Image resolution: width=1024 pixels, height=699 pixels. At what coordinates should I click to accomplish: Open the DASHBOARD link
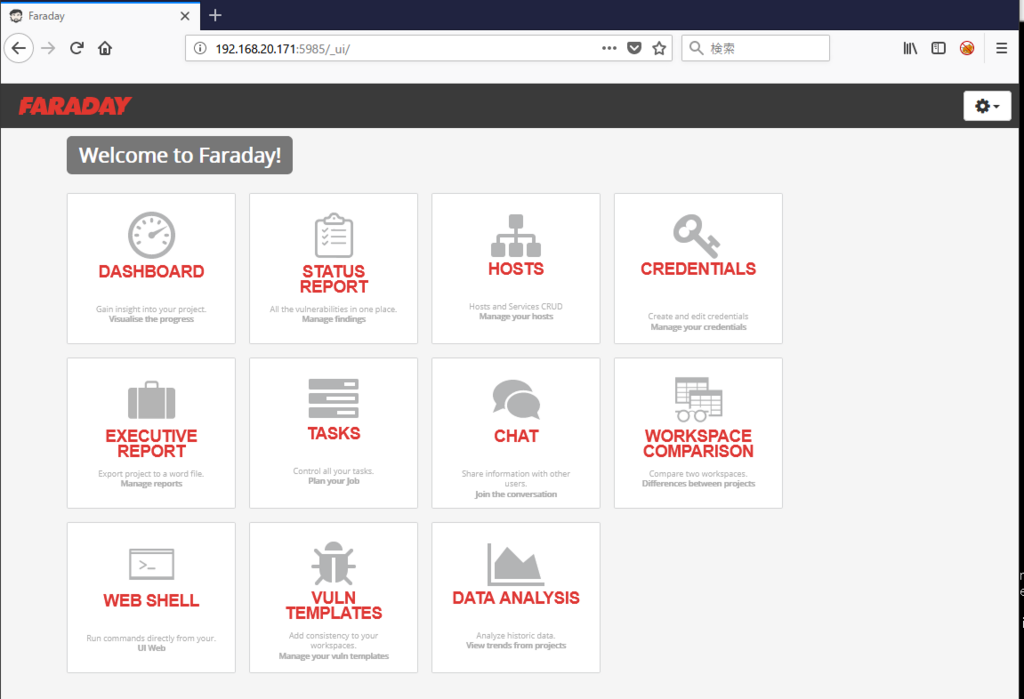point(152,272)
